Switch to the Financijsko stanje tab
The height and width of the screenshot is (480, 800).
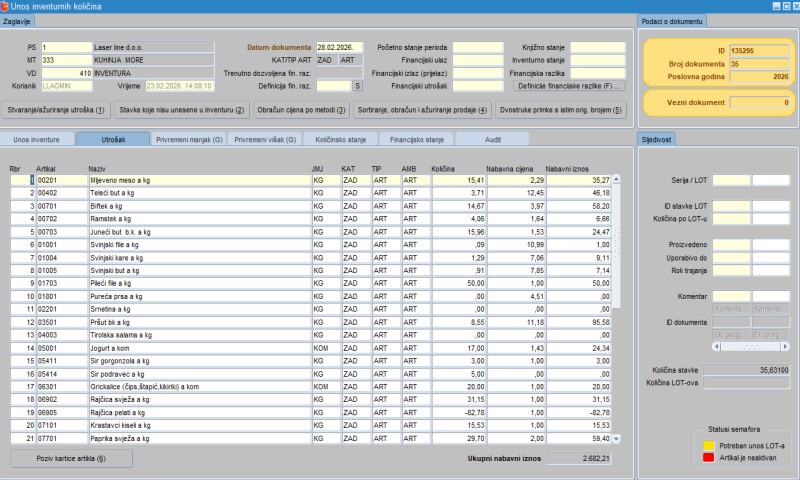(x=417, y=139)
